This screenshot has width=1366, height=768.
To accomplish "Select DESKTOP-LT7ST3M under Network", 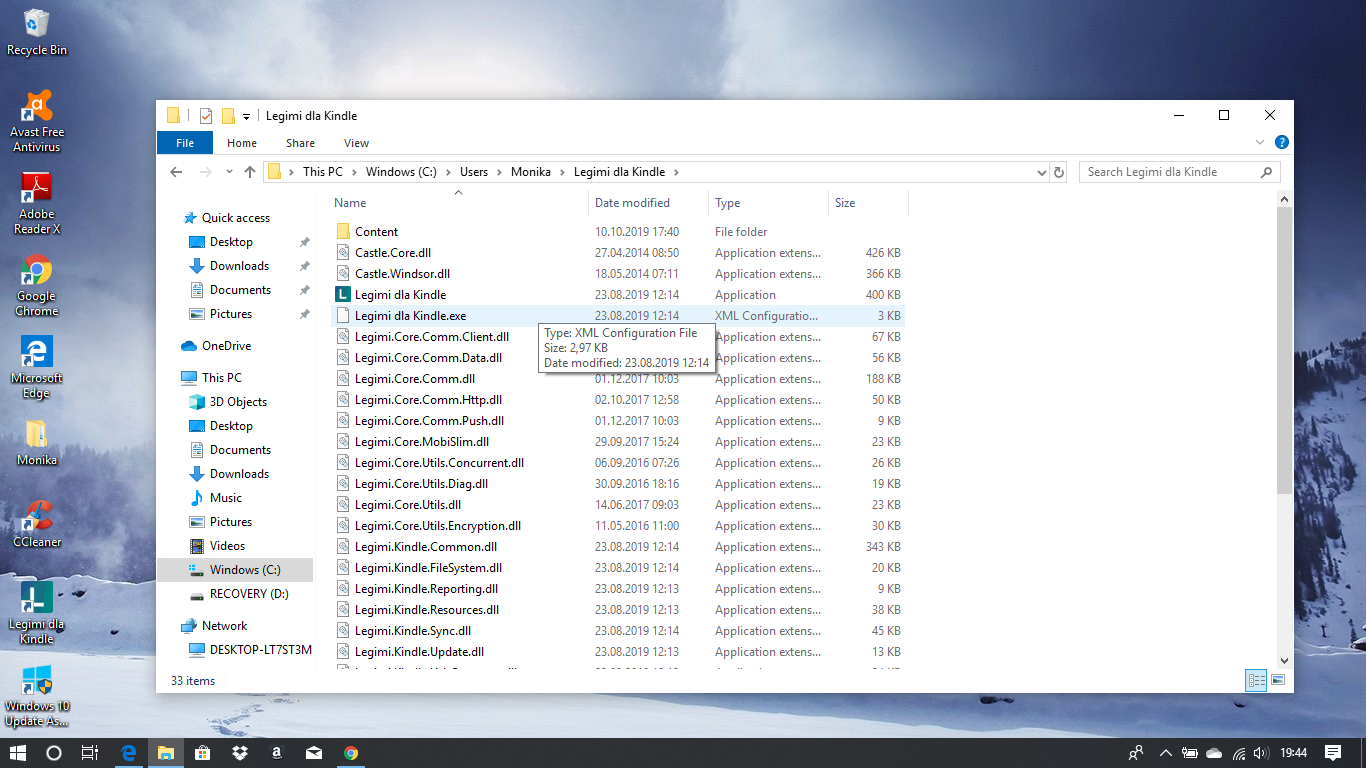I will tap(260, 650).
